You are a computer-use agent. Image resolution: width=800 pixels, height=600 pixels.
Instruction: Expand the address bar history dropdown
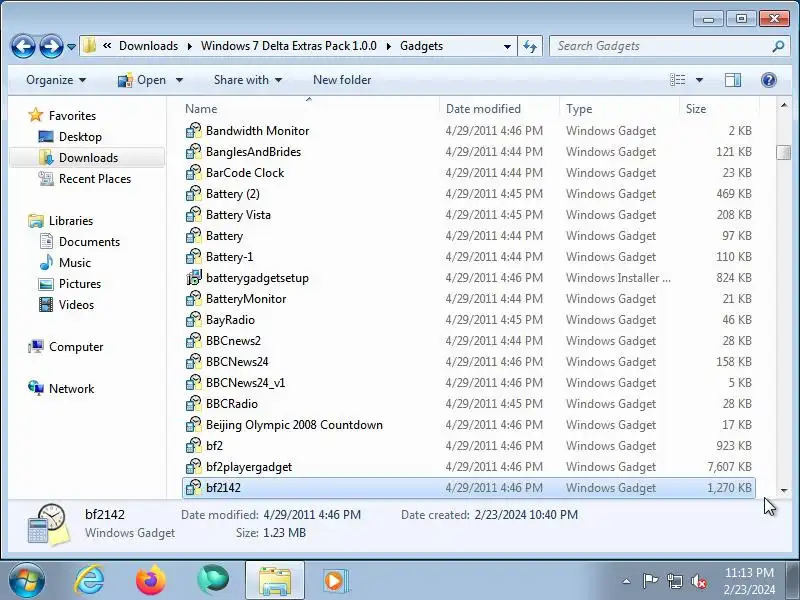[507, 46]
